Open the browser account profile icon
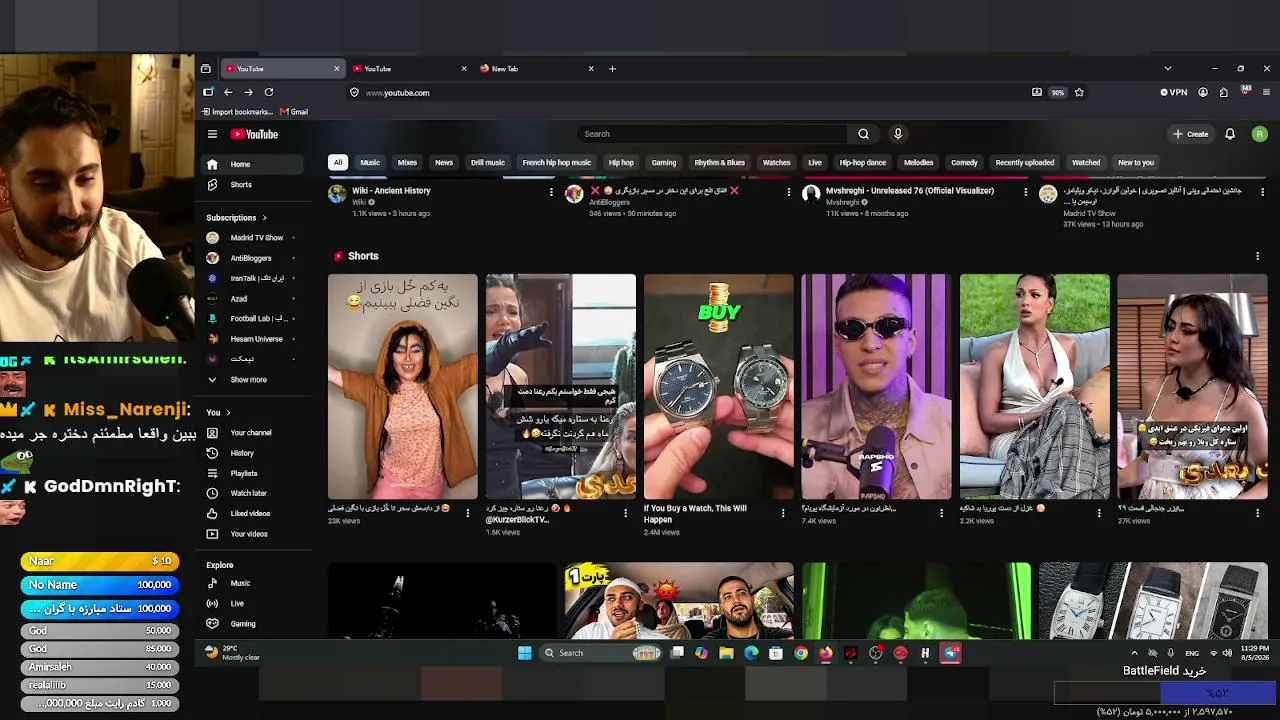 (1203, 92)
